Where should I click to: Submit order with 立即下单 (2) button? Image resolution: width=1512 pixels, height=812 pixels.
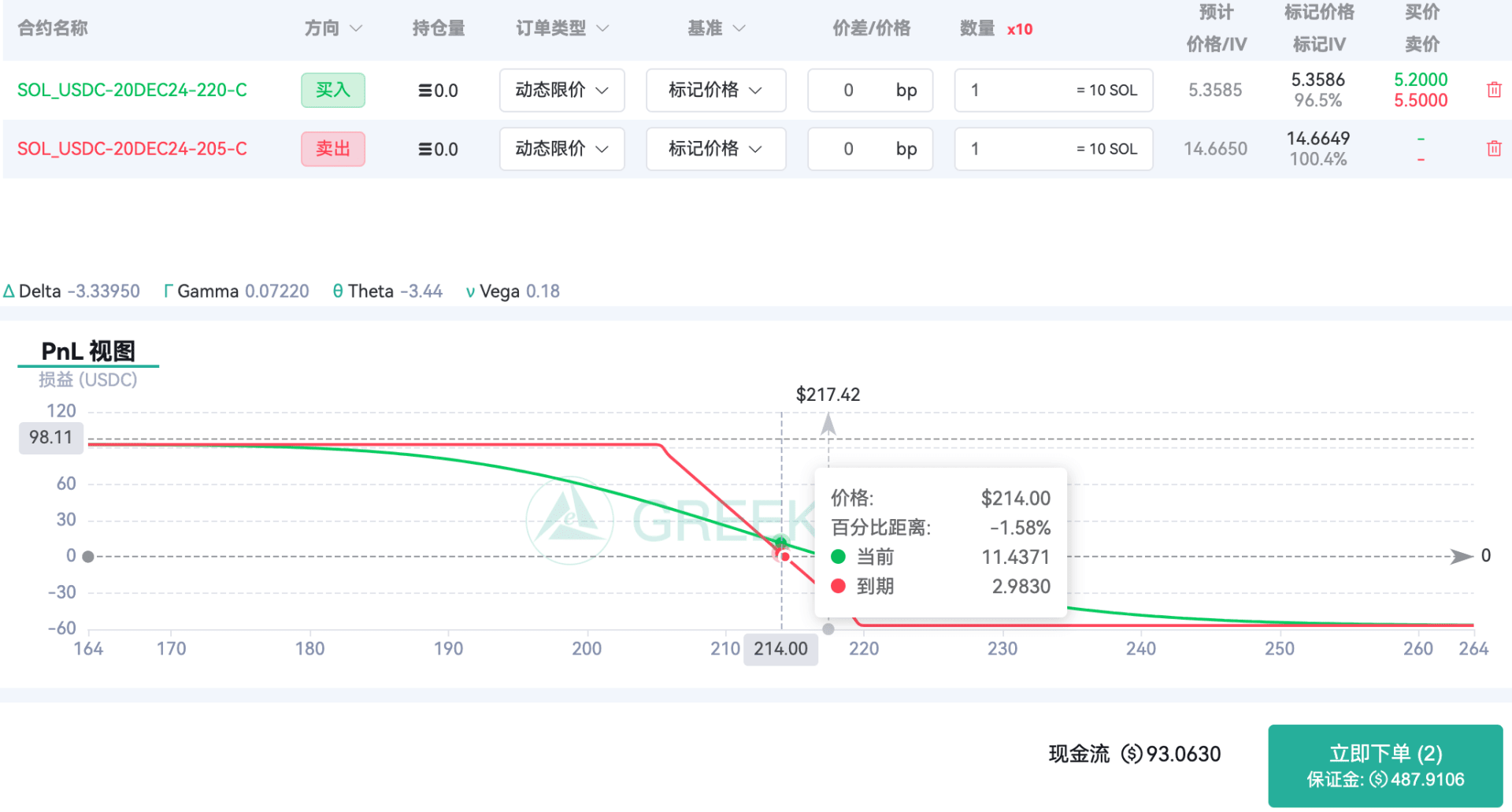tap(1385, 766)
